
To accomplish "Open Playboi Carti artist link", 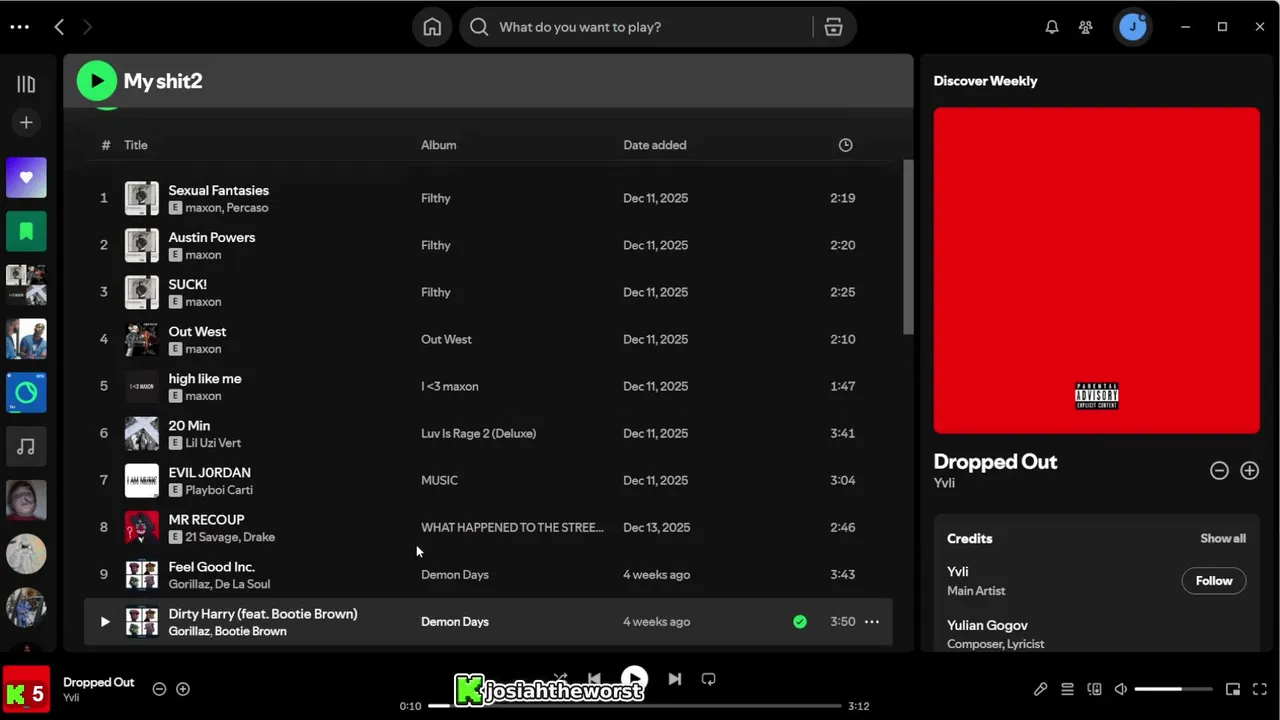I will [219, 490].
